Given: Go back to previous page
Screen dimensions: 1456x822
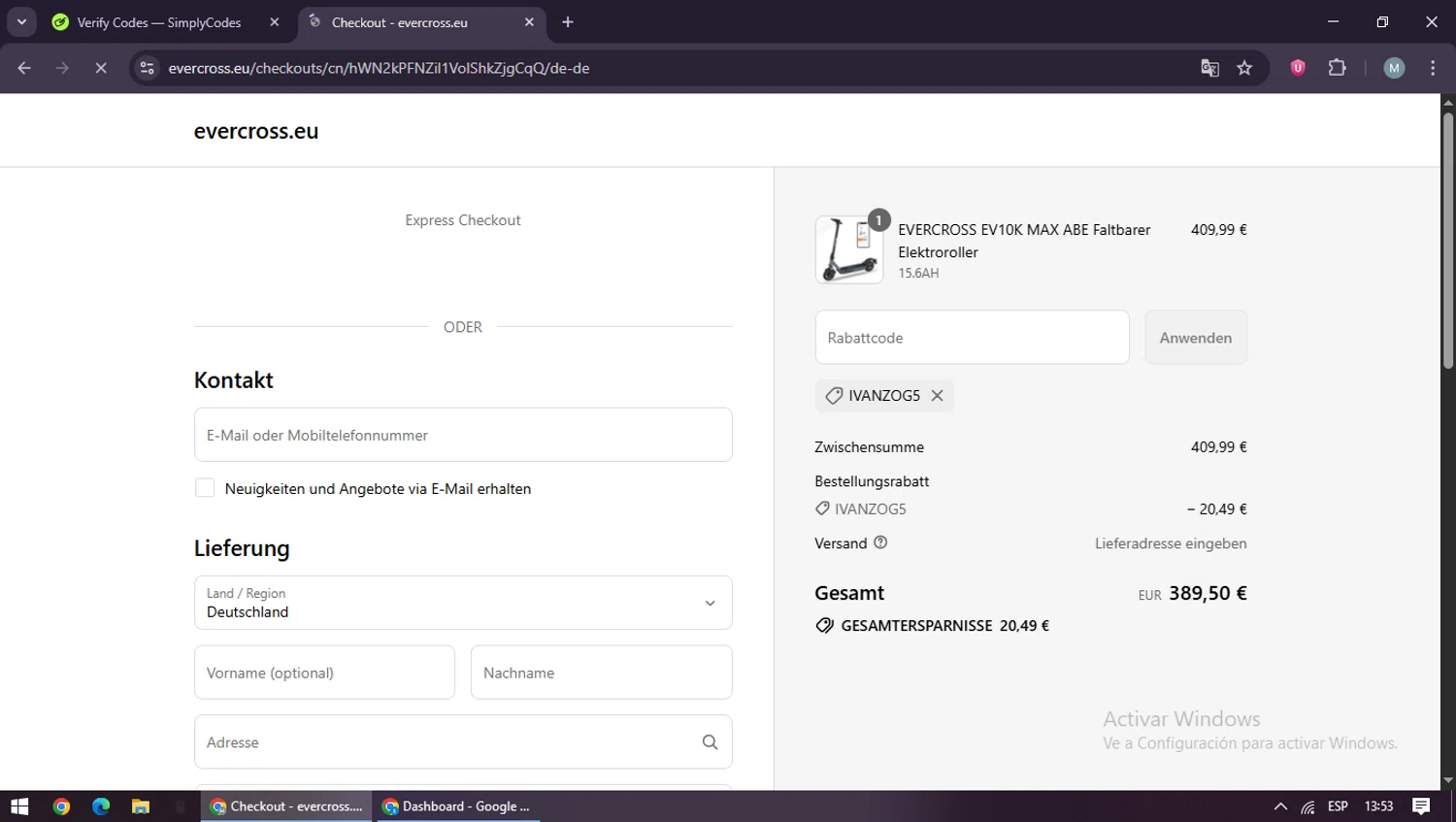Looking at the screenshot, I should coord(24,68).
